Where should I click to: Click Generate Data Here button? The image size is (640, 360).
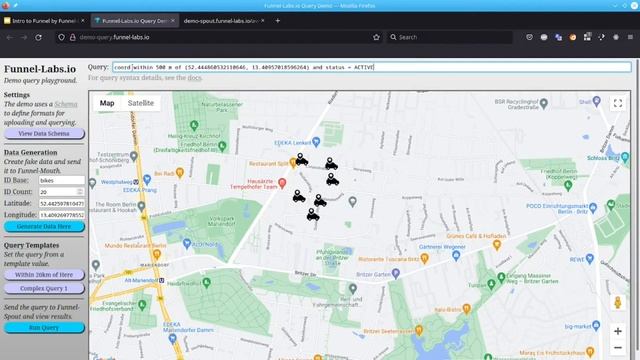(44, 227)
